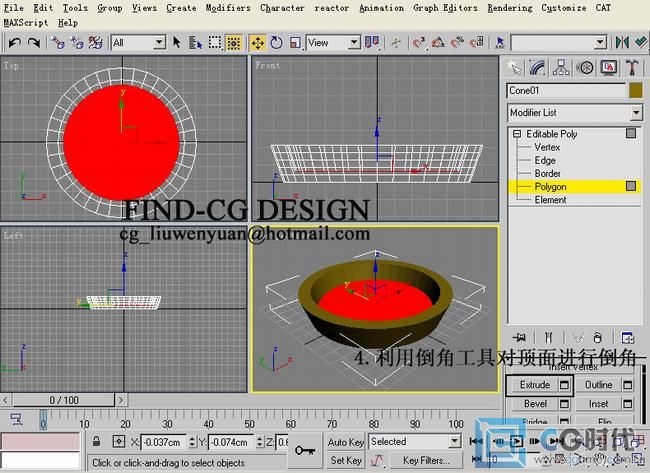Toggle the 3D Snaps magnet icon
This screenshot has width=650, height=473.
click(419, 42)
